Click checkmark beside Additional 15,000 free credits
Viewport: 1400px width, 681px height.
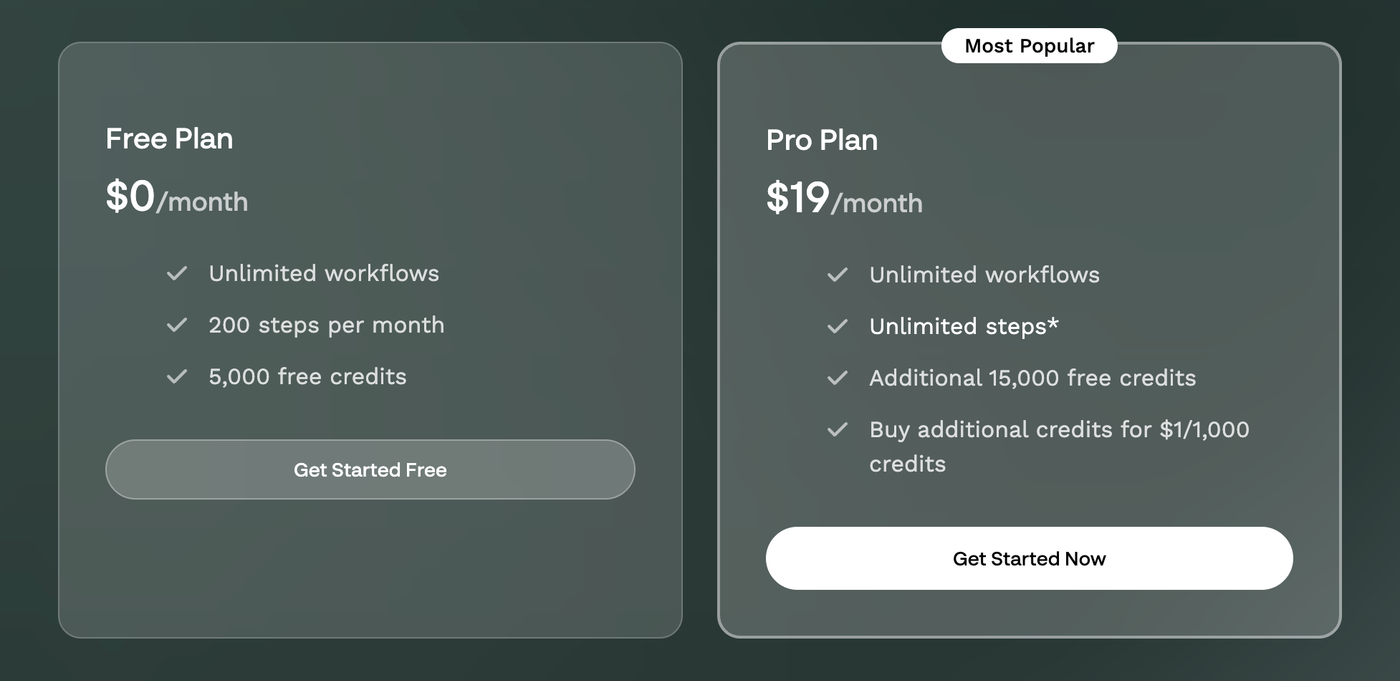click(x=837, y=378)
